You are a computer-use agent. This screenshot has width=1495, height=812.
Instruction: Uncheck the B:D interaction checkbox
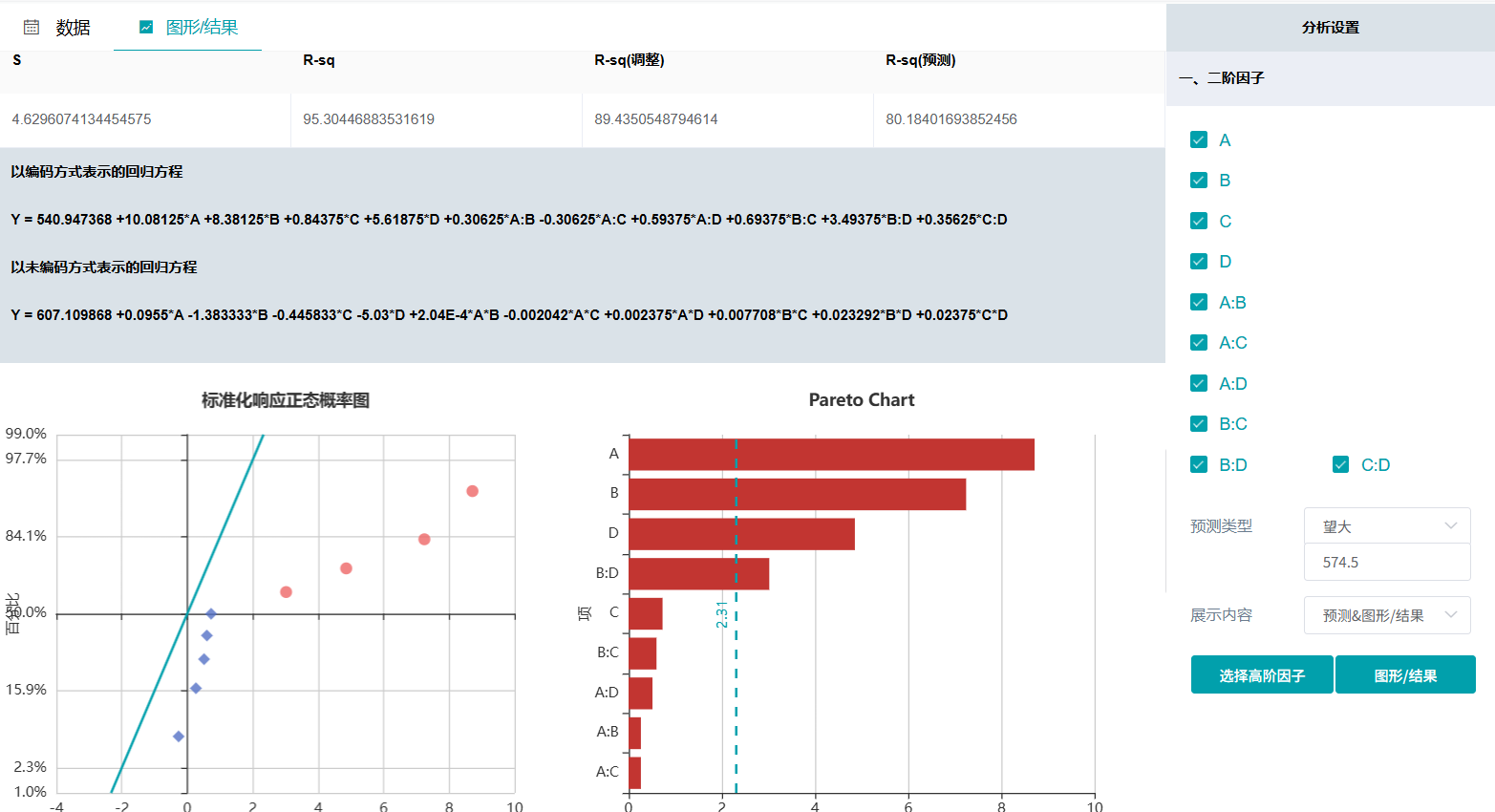point(1199,464)
